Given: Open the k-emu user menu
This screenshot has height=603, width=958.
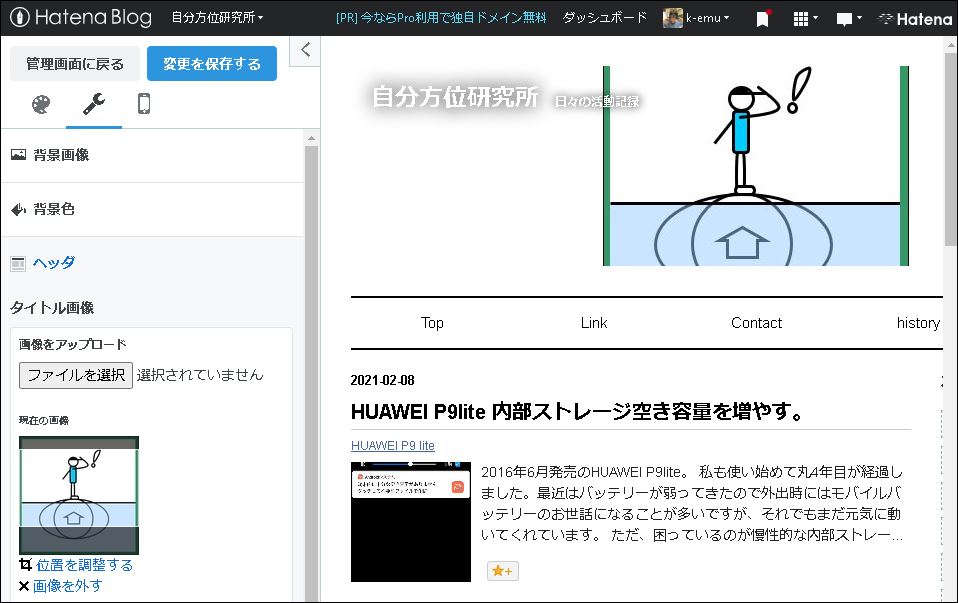Looking at the screenshot, I should click(707, 18).
